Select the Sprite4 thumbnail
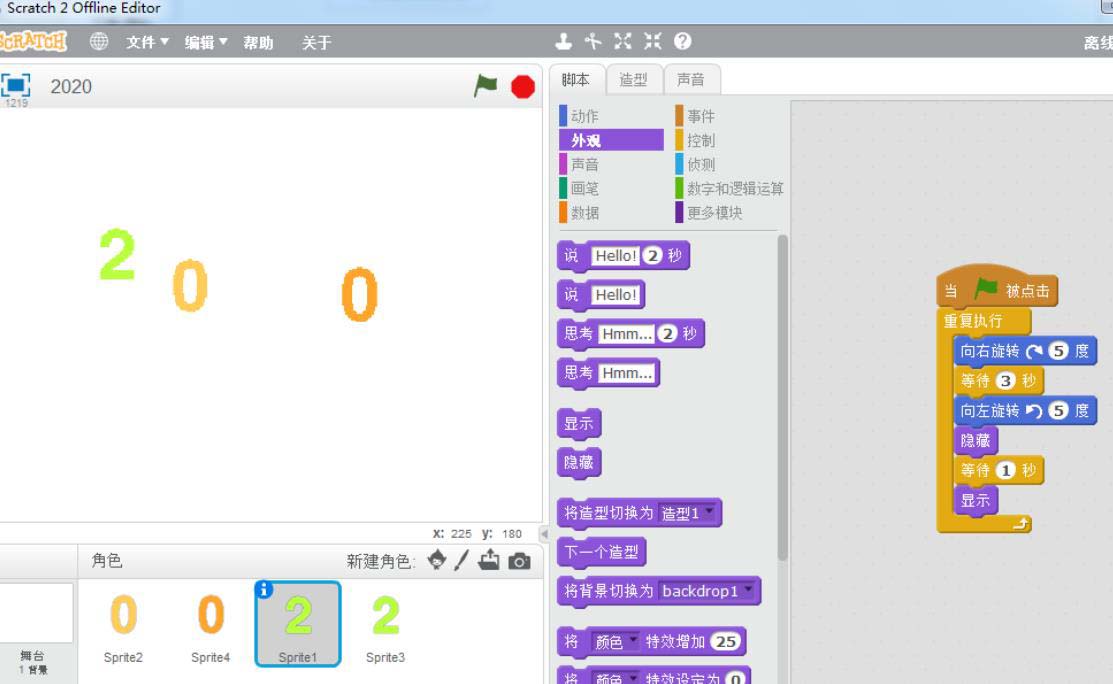This screenshot has width=1113, height=684. (211, 624)
